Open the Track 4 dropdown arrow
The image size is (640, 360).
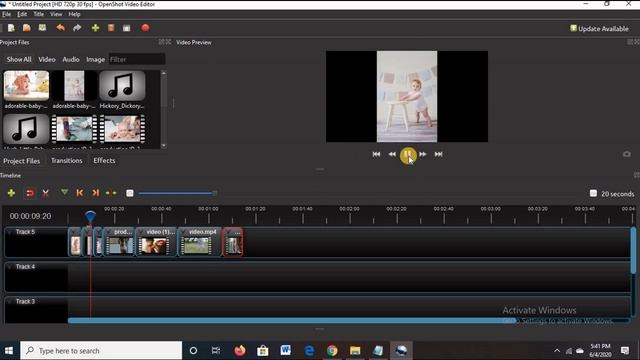coord(10,267)
